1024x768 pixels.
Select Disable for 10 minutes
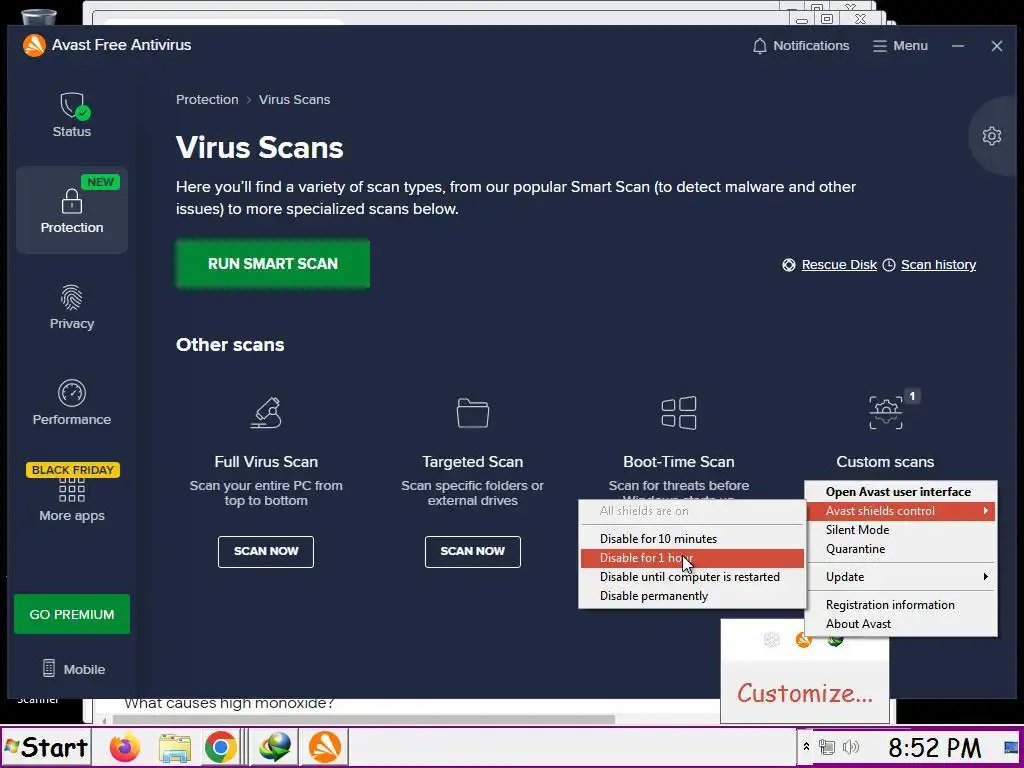pyautogui.click(x=692, y=539)
